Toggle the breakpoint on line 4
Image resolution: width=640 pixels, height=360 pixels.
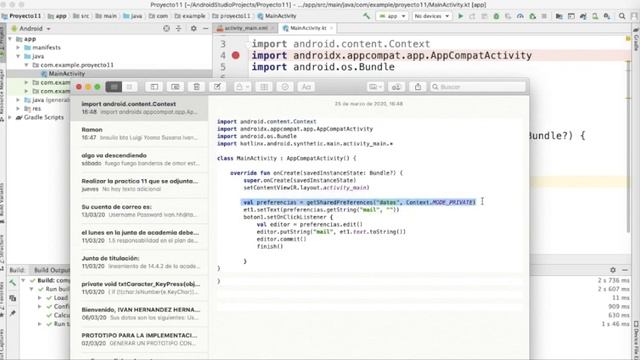[236, 55]
